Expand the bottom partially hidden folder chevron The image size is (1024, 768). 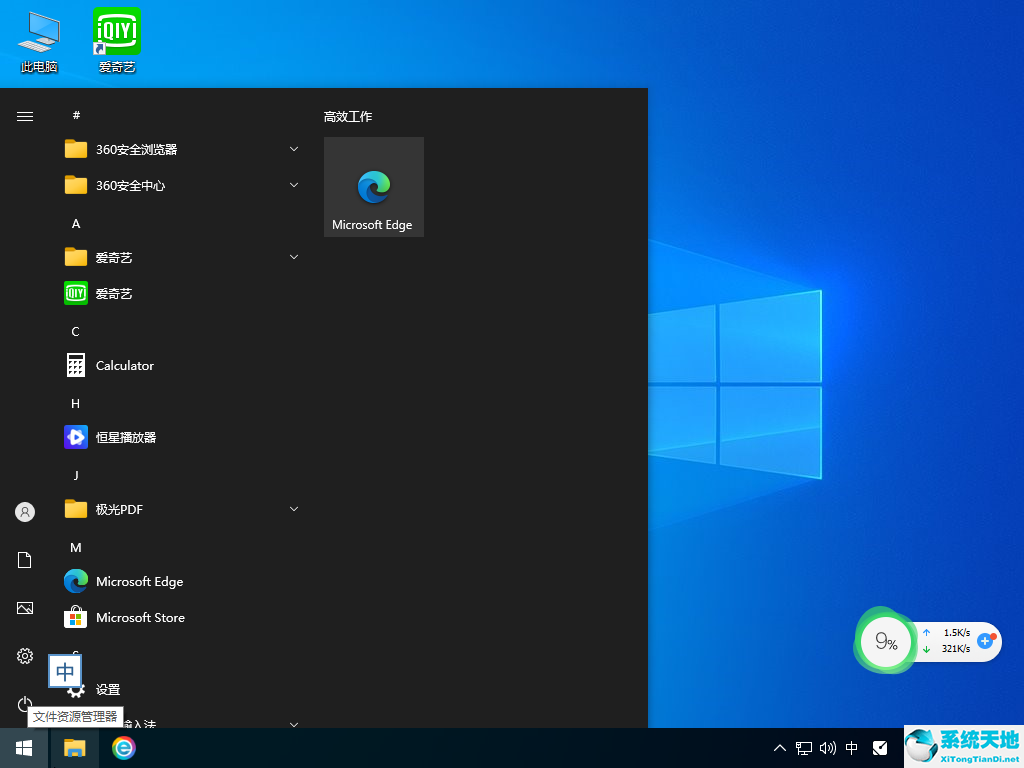pyautogui.click(x=294, y=724)
